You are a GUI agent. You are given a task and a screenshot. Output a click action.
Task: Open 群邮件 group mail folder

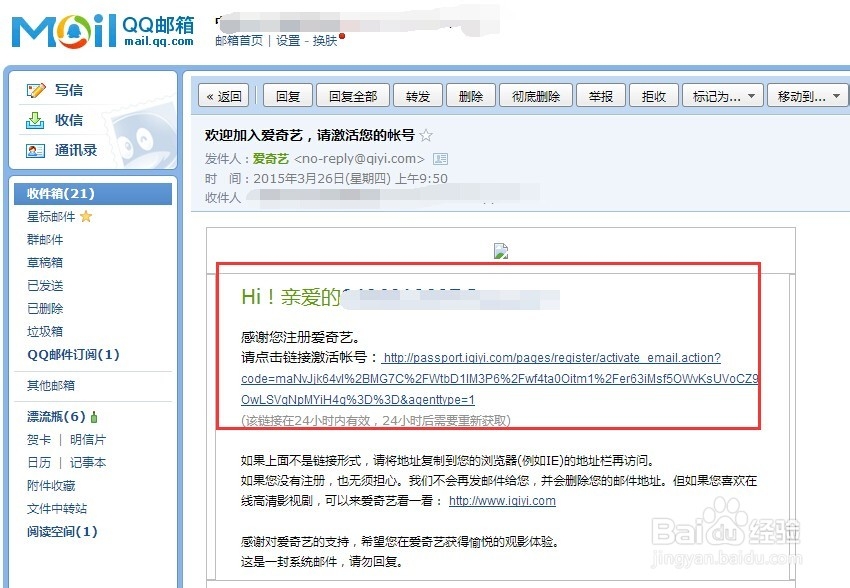tap(45, 240)
